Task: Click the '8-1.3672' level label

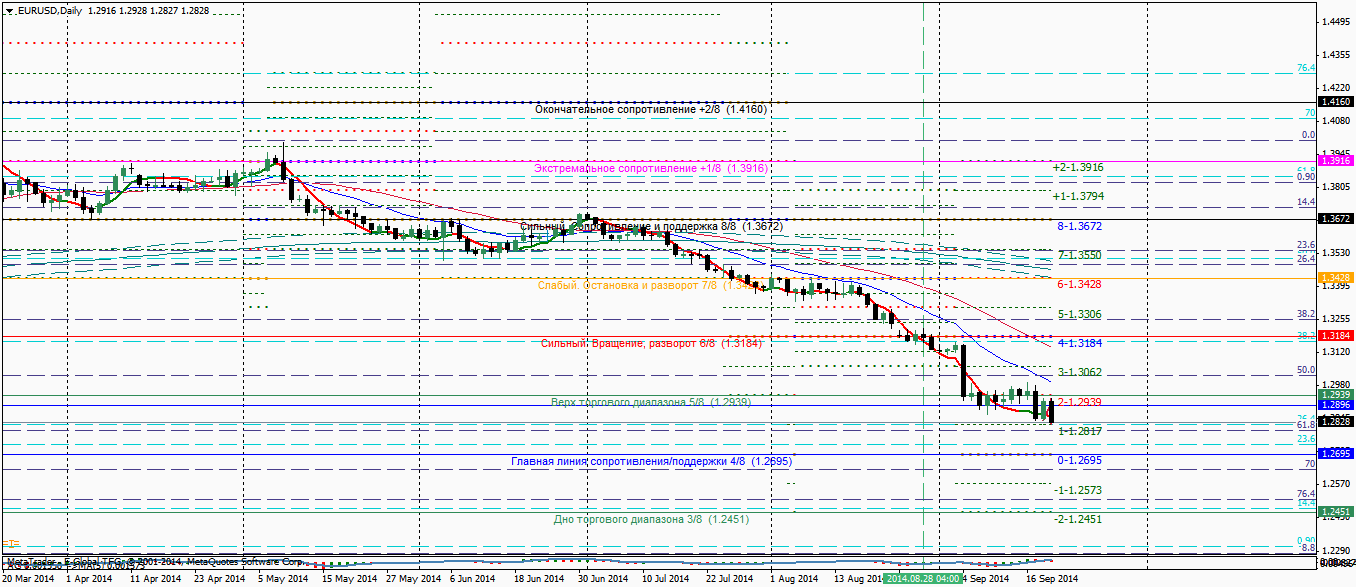Action: point(1080,226)
